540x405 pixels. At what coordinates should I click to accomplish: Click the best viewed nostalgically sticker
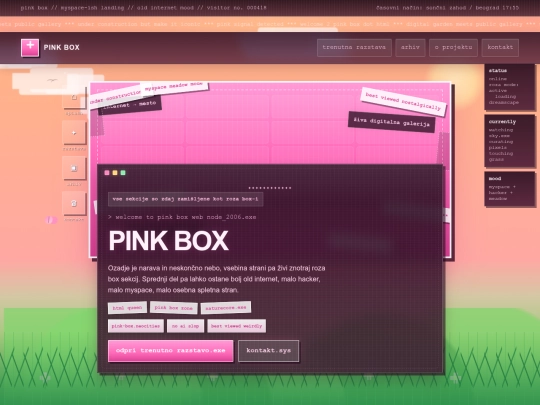403,102
